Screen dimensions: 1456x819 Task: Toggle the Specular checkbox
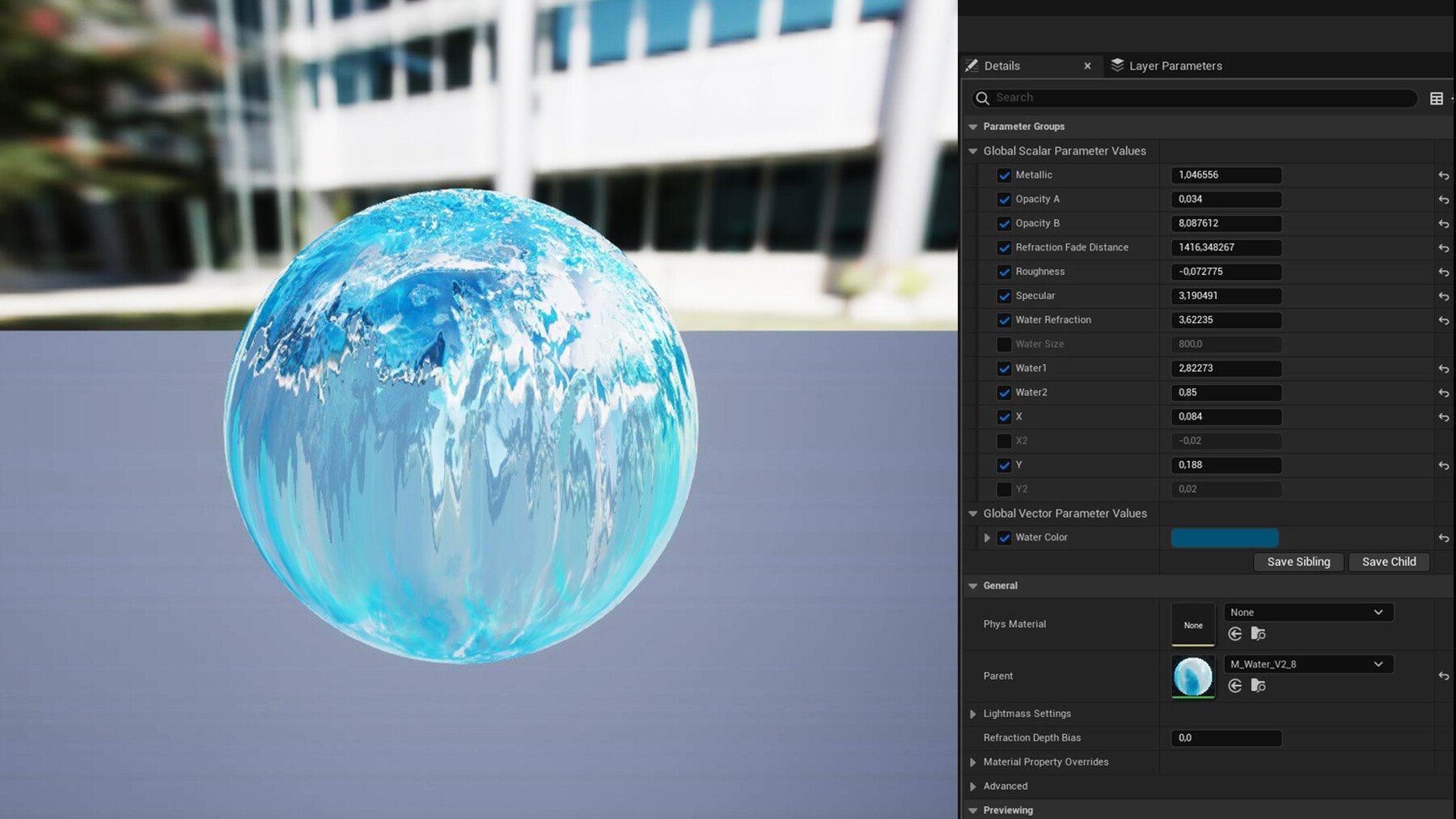pos(1004,296)
